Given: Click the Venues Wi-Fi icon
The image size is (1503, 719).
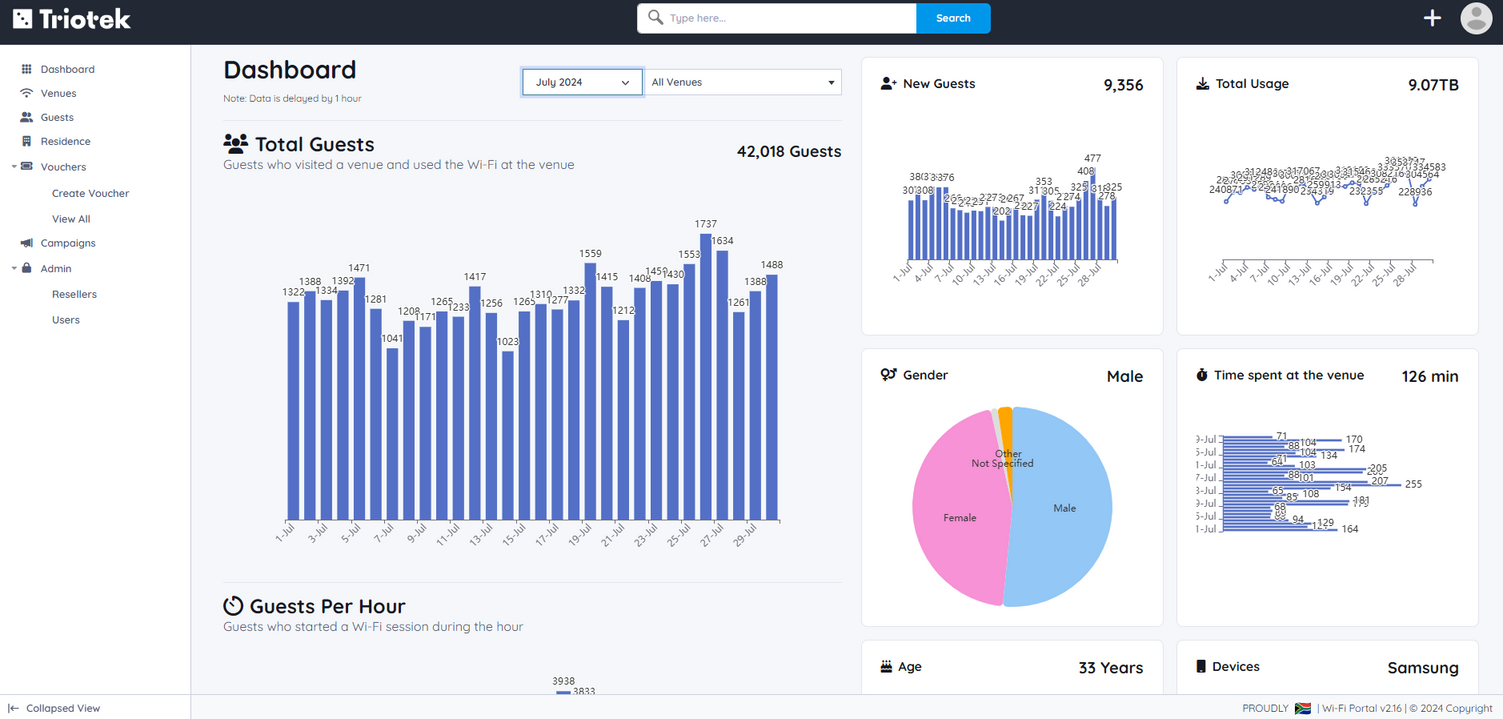Looking at the screenshot, I should click(x=27, y=93).
